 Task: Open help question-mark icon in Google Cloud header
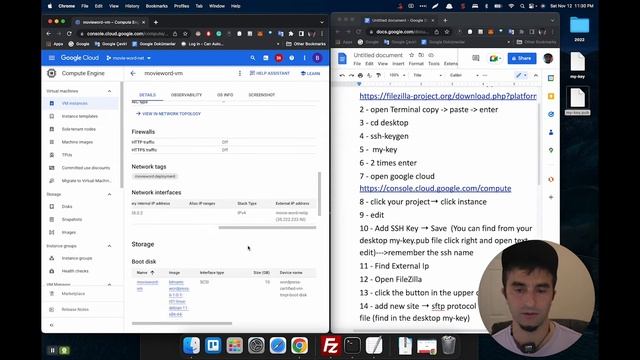pyautogui.click(x=291, y=58)
